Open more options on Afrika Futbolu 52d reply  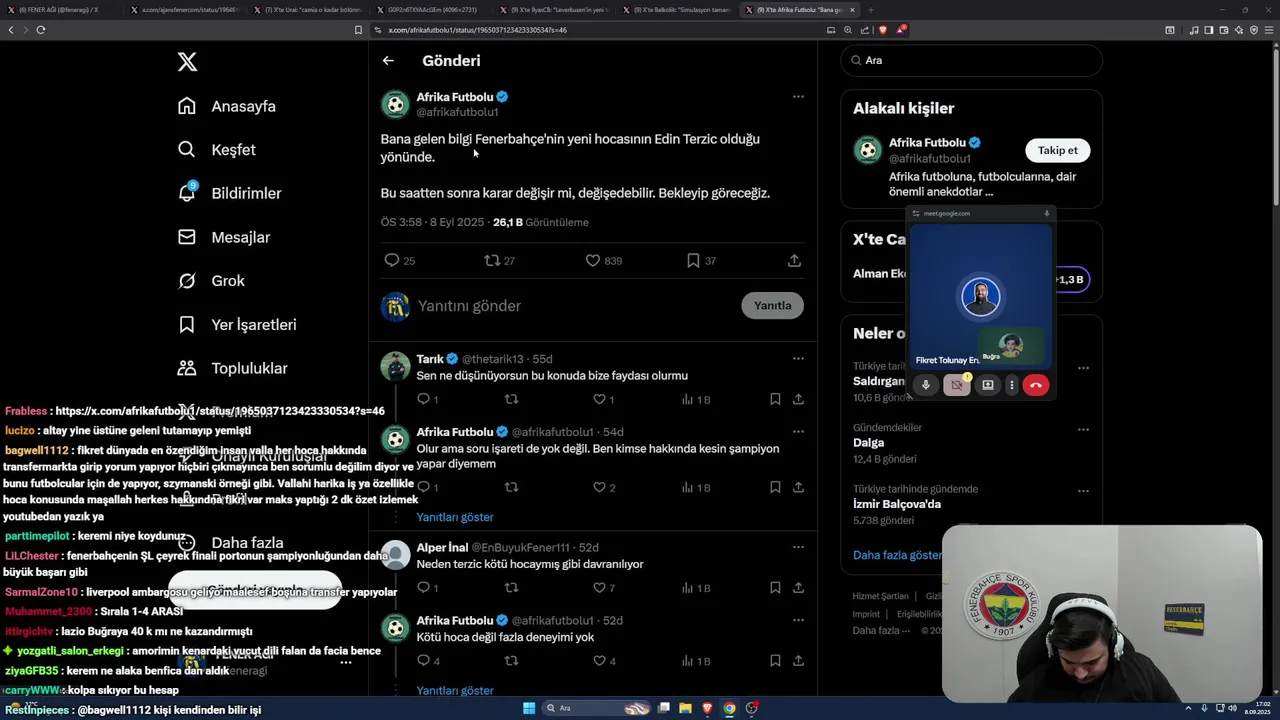(798, 620)
